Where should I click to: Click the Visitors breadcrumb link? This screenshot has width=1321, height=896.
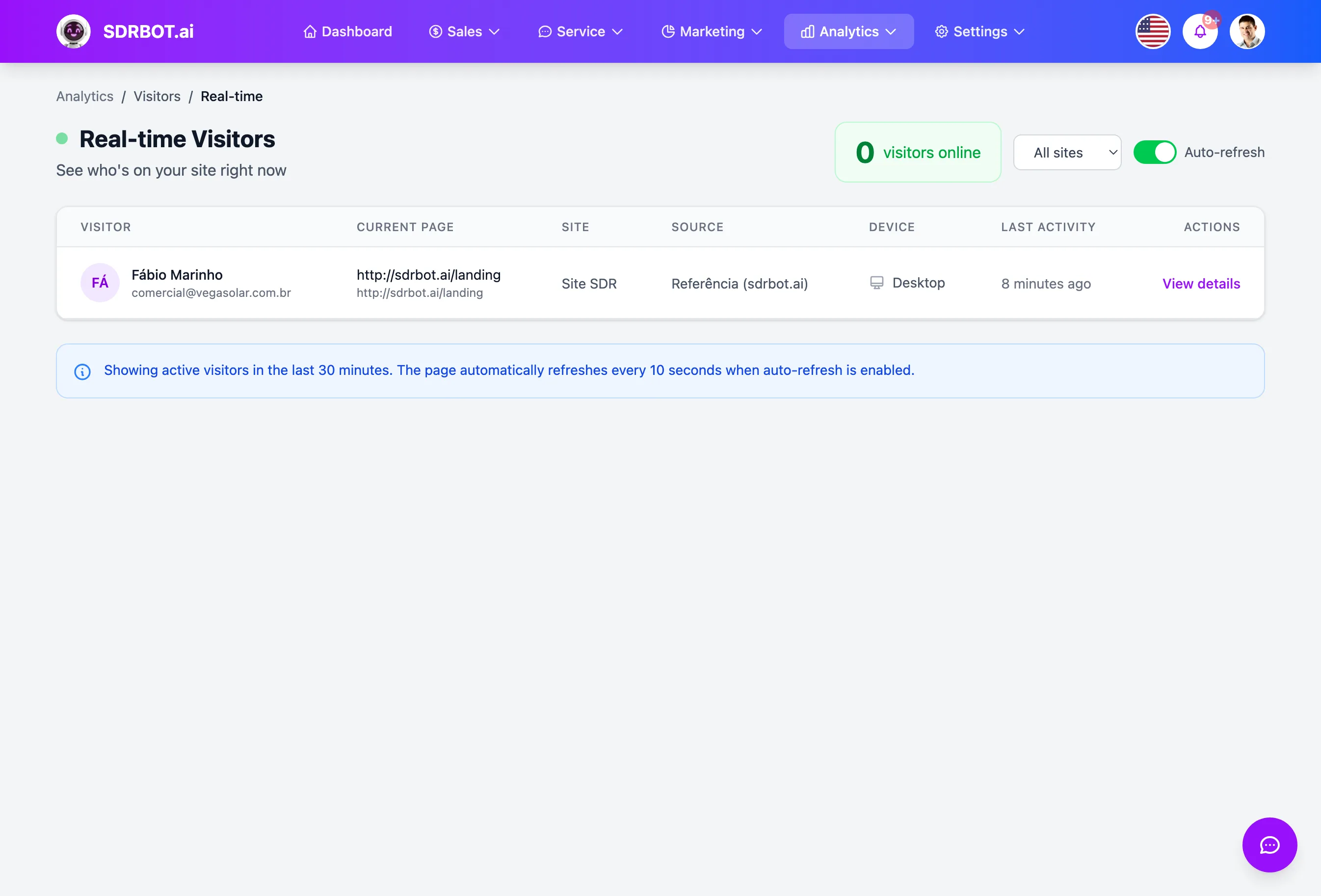click(x=157, y=96)
